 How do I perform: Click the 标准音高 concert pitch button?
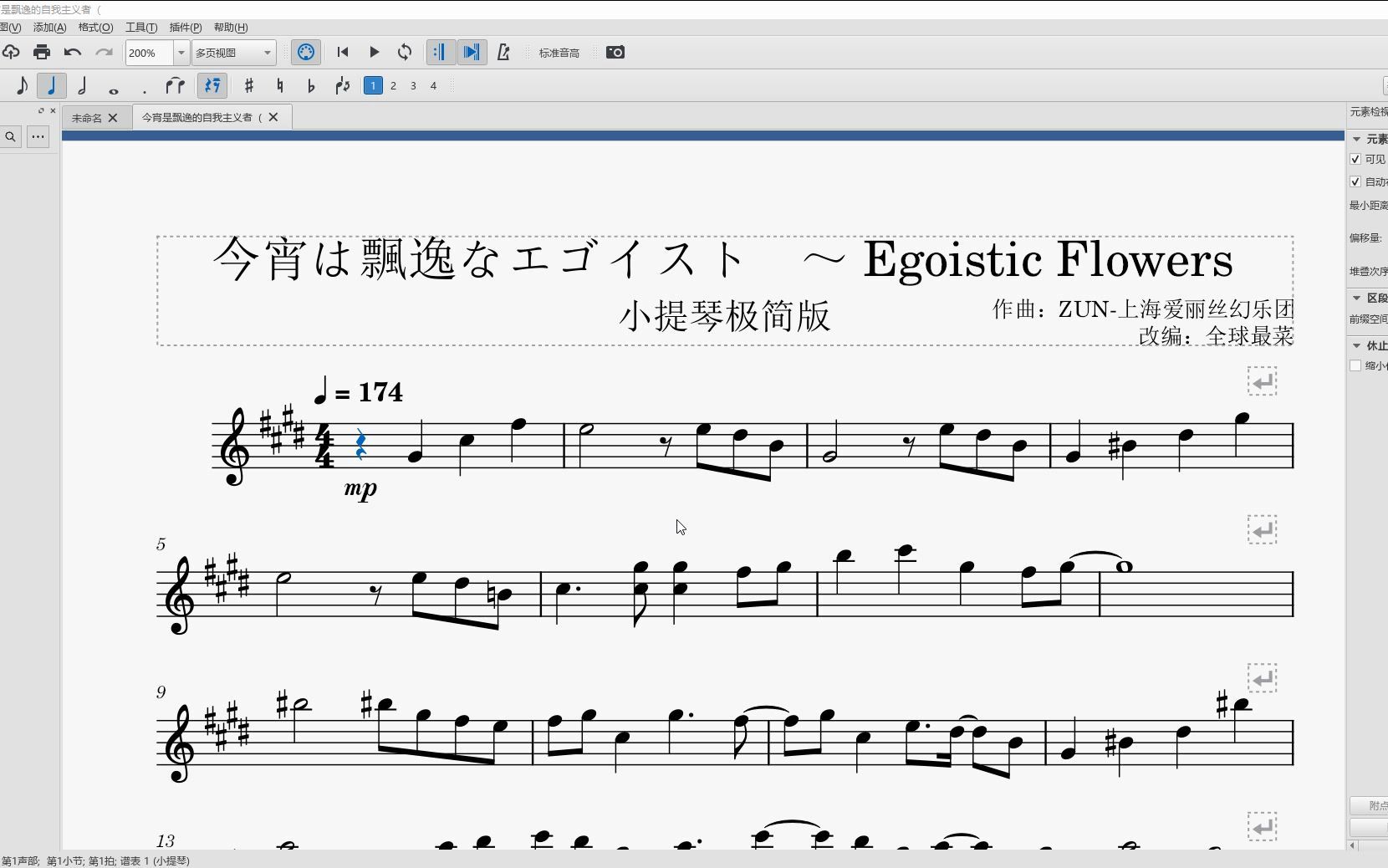point(559,53)
